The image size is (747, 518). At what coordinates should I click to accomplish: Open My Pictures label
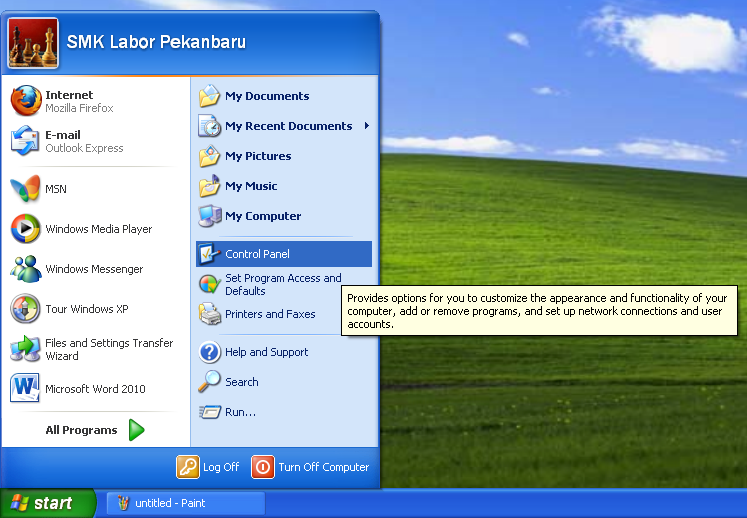click(x=258, y=156)
